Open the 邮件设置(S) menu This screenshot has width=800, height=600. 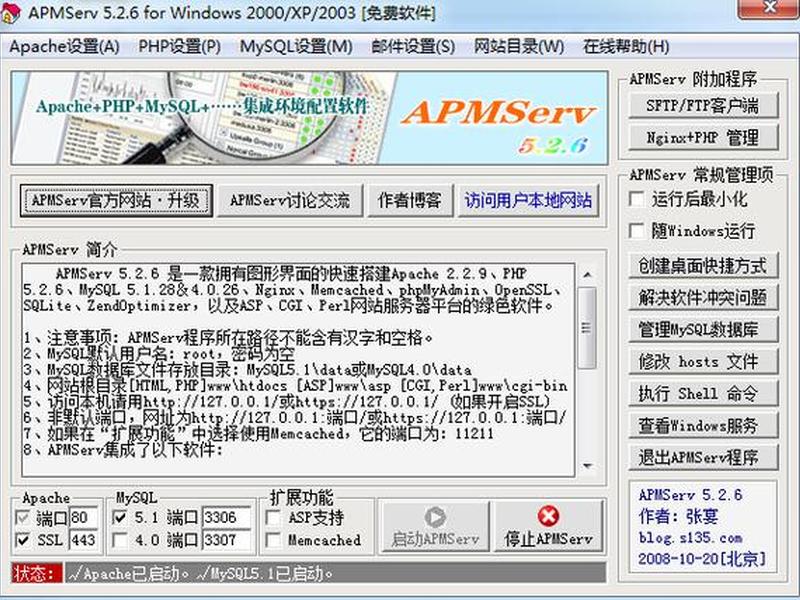tap(413, 46)
